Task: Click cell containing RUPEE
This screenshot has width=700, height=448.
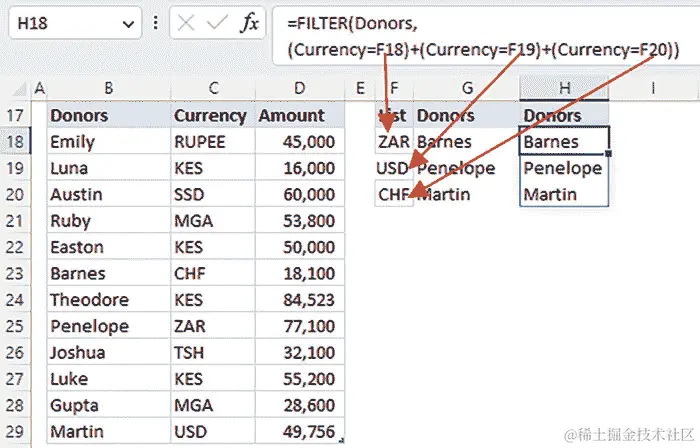Action: tap(213, 142)
